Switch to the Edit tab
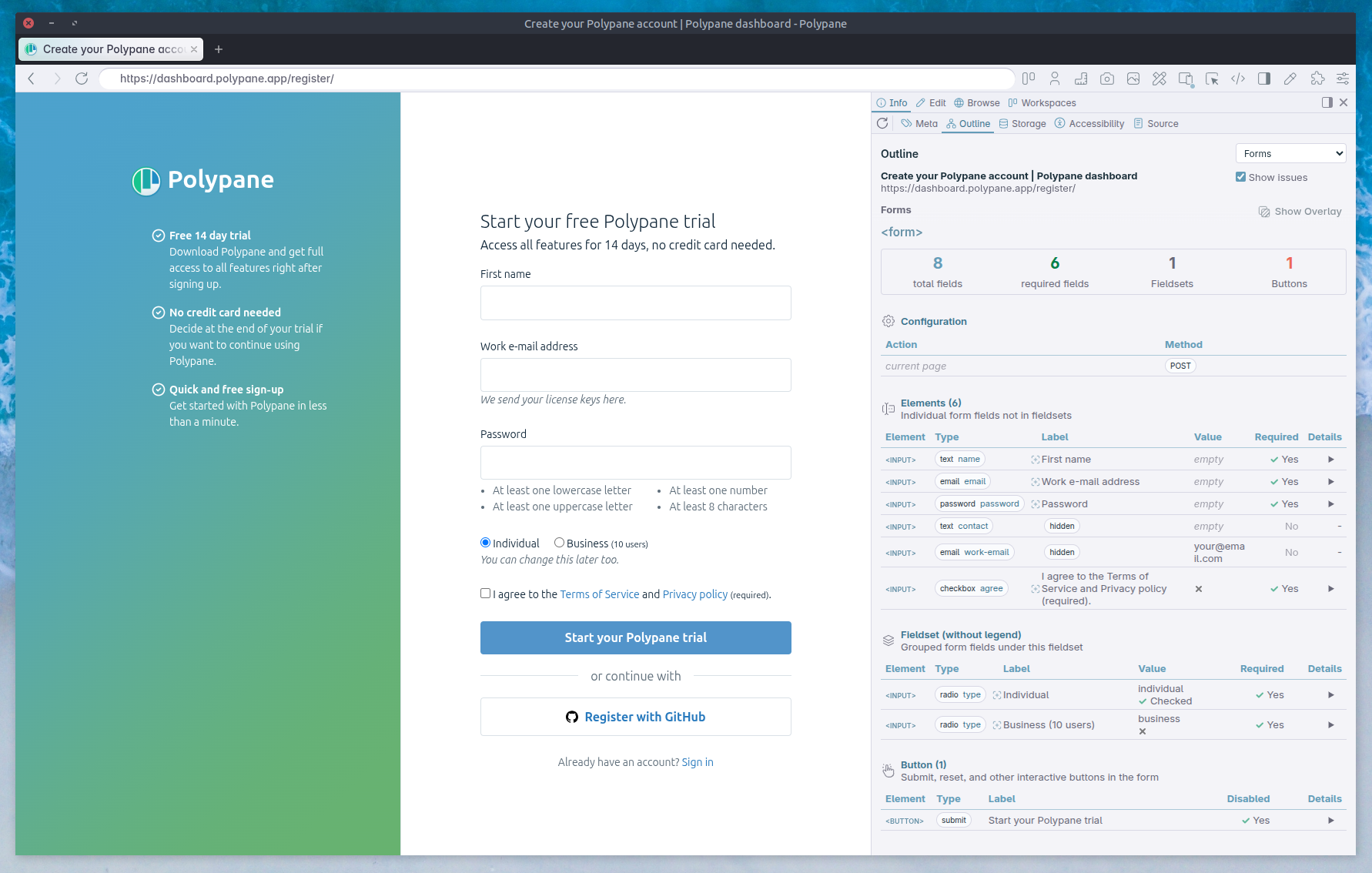 pyautogui.click(x=931, y=103)
